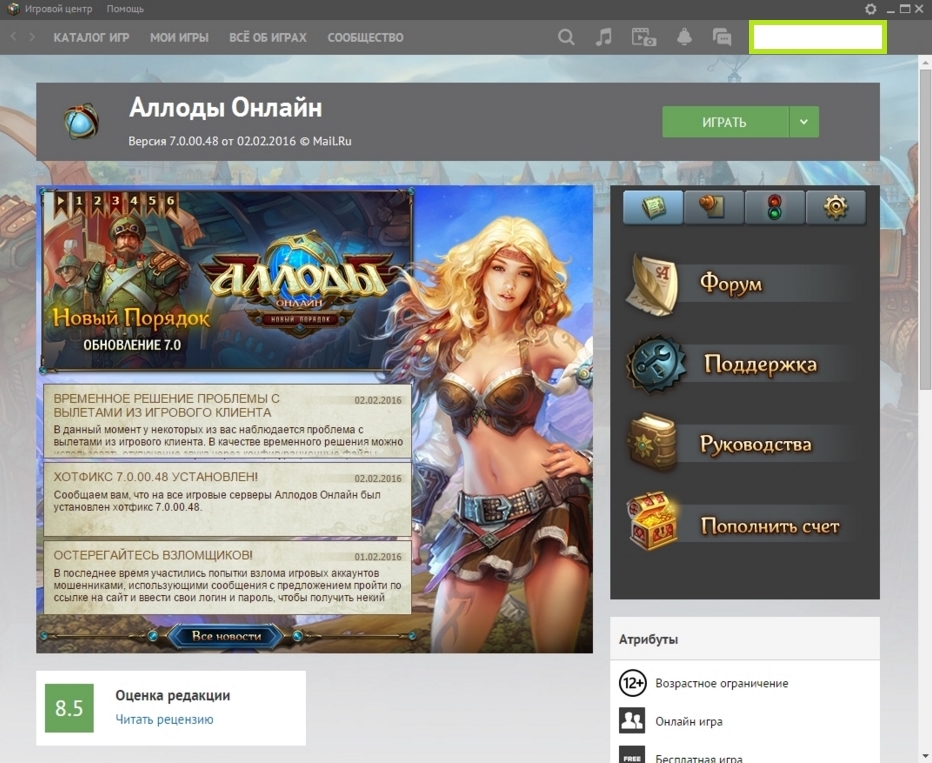Screen dimensions: 932x763
Task: Click the Руководства book icon
Action: (653, 443)
